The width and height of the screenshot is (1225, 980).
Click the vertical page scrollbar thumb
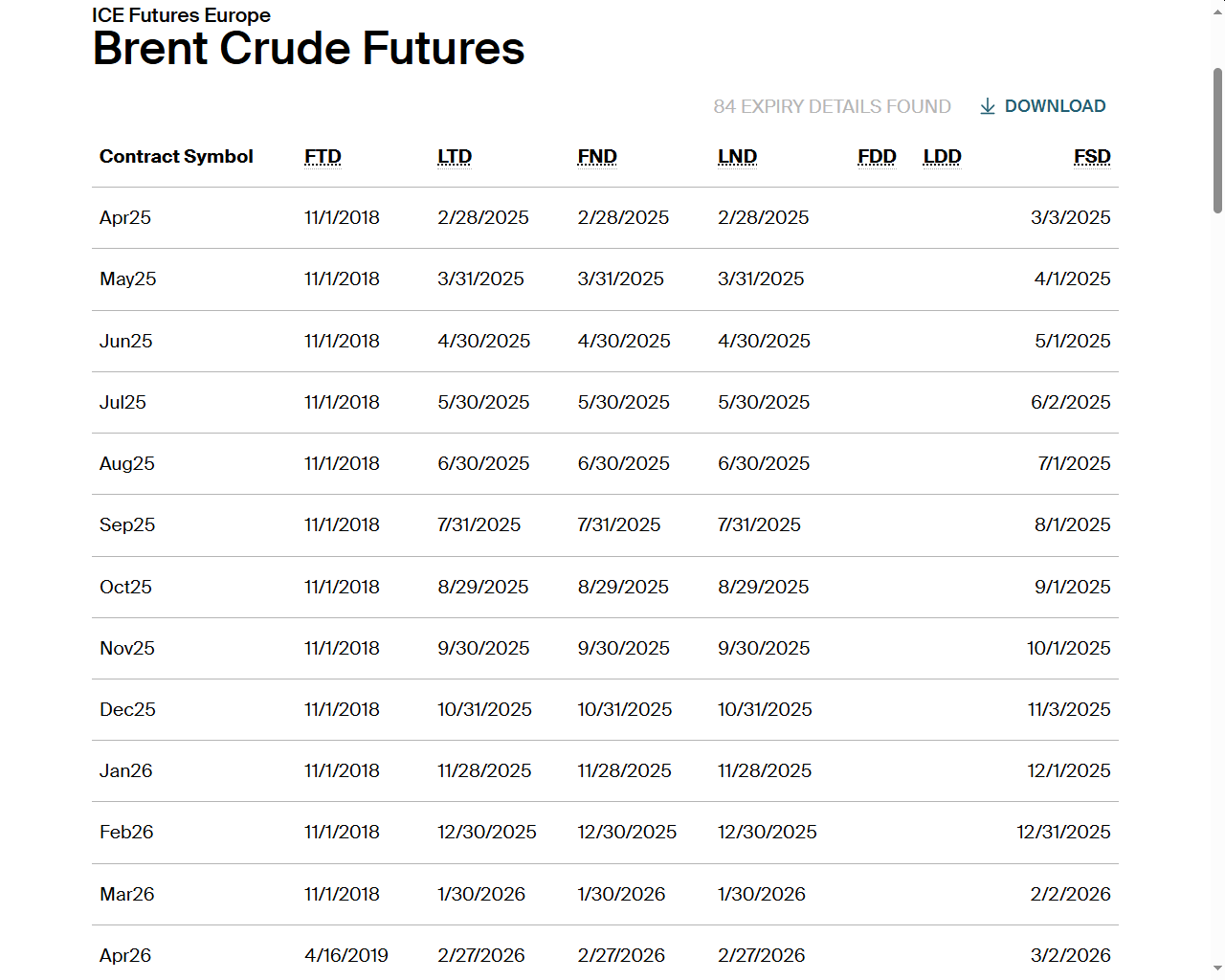click(1217, 141)
